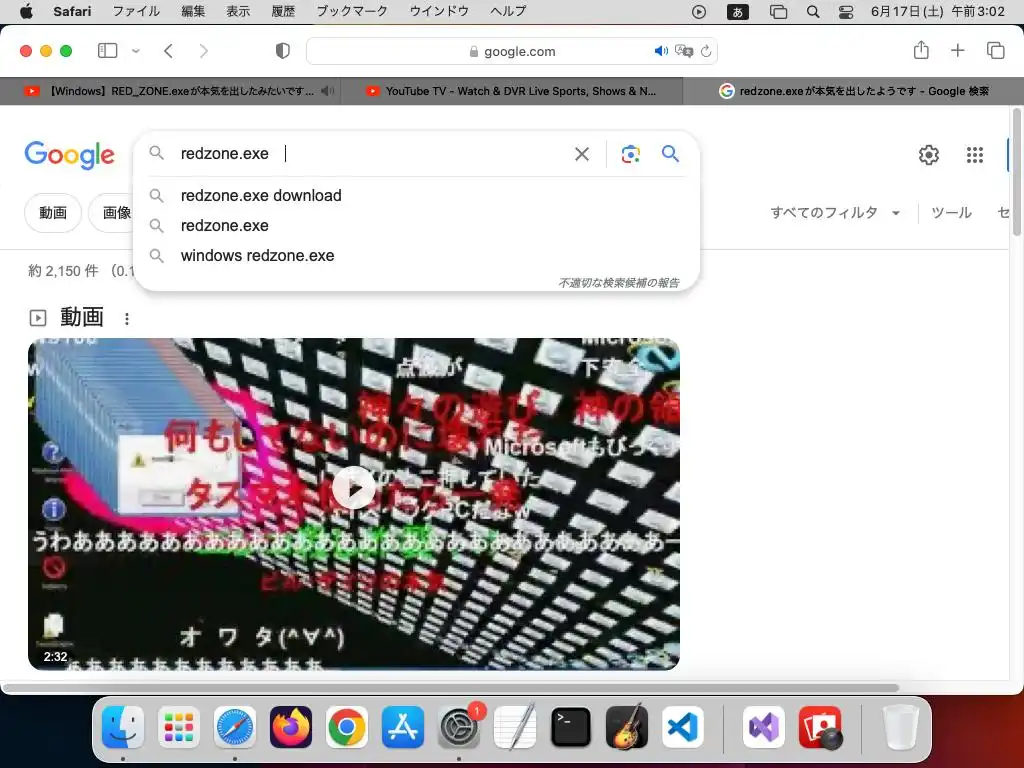This screenshot has height=768, width=1024.
Task: Open App Store from the Dock
Action: click(x=403, y=728)
